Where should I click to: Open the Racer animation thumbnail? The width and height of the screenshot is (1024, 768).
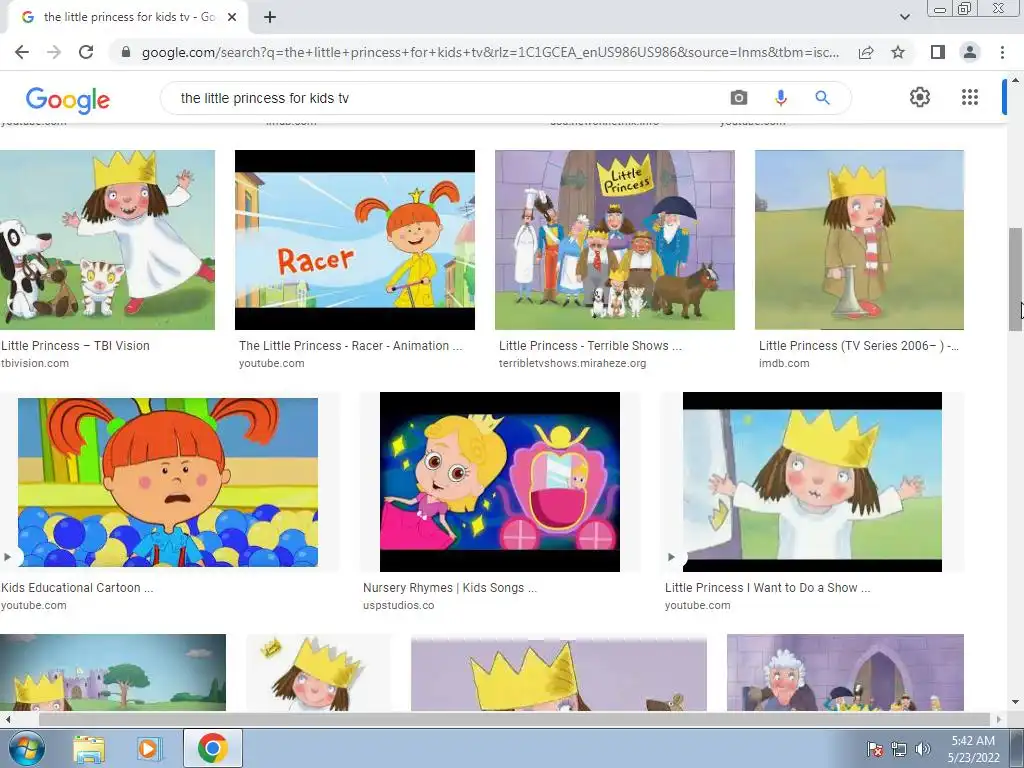(355, 240)
